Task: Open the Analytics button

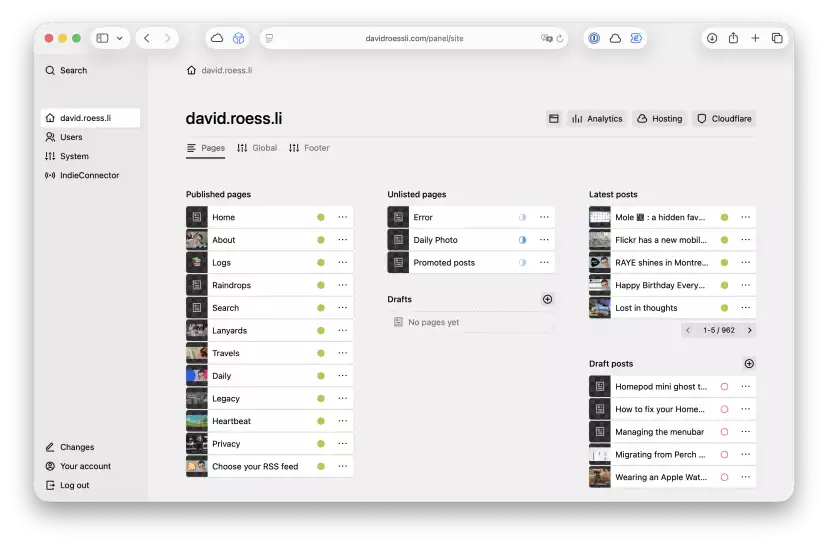Action: (x=597, y=119)
